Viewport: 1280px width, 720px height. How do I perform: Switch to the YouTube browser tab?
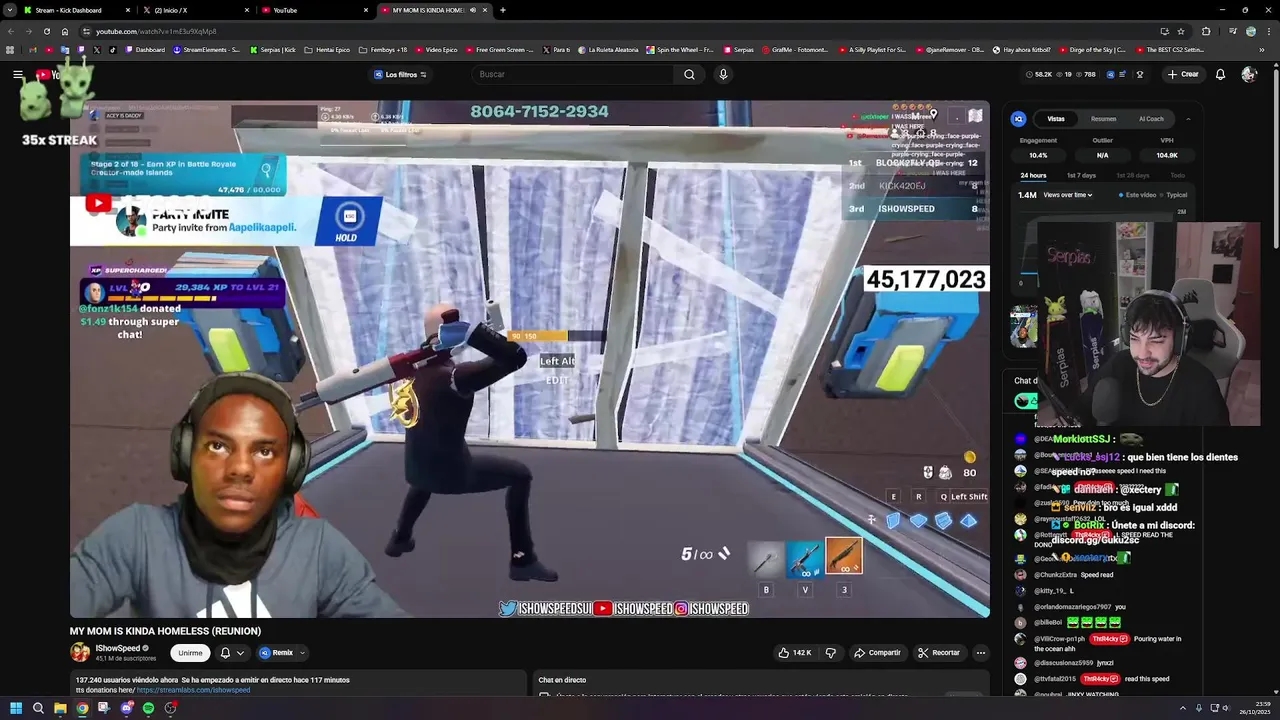pyautogui.click(x=313, y=10)
